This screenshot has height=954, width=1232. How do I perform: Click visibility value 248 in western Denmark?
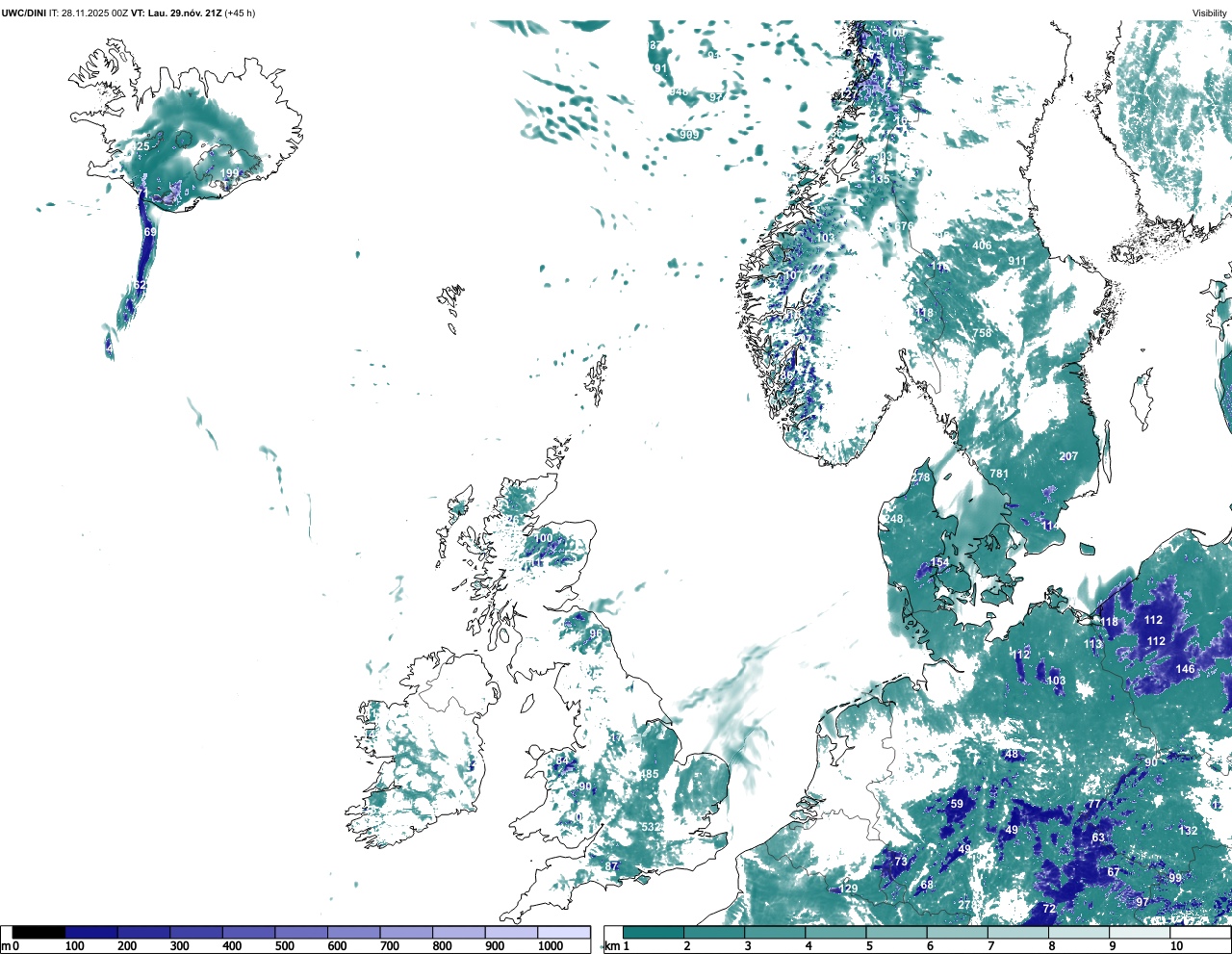coord(894,519)
